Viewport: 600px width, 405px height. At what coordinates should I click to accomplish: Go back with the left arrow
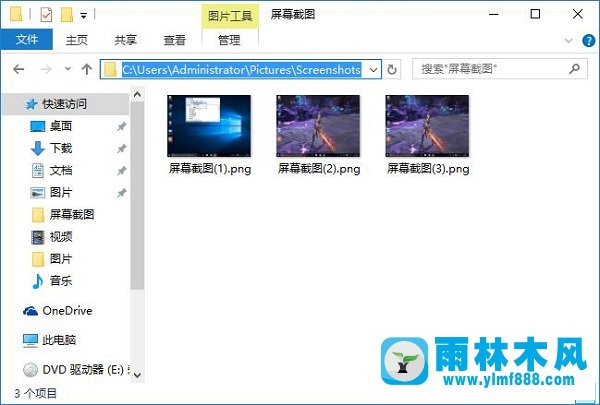click(19, 69)
